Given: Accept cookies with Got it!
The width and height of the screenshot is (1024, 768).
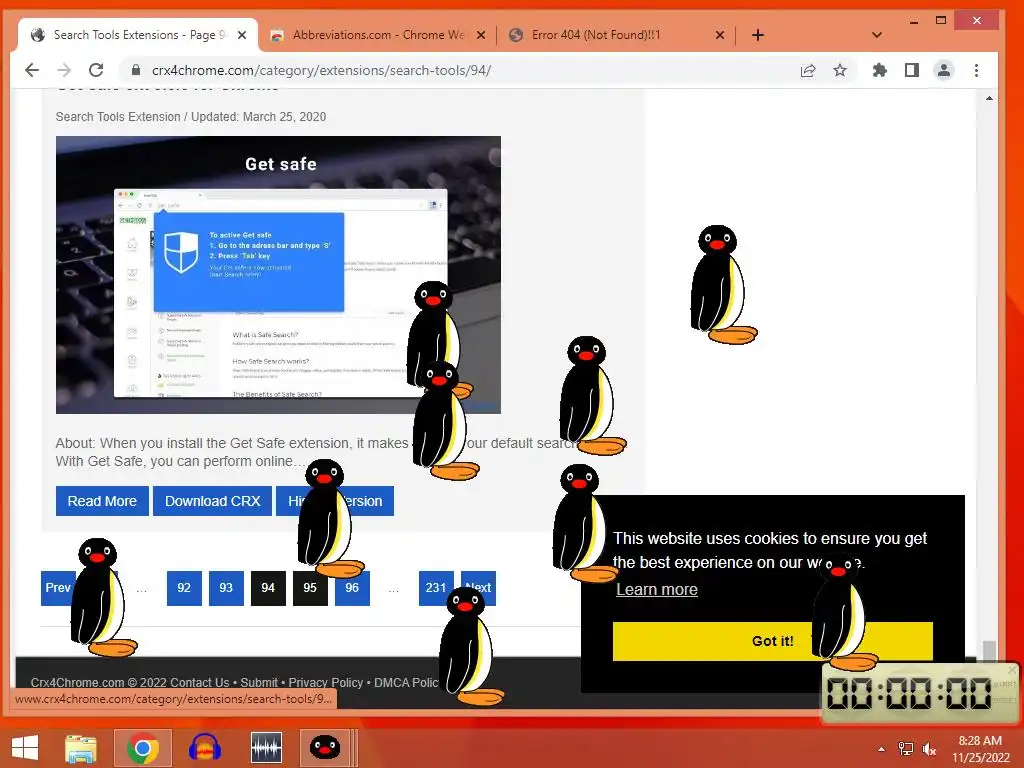Looking at the screenshot, I should tap(773, 641).
